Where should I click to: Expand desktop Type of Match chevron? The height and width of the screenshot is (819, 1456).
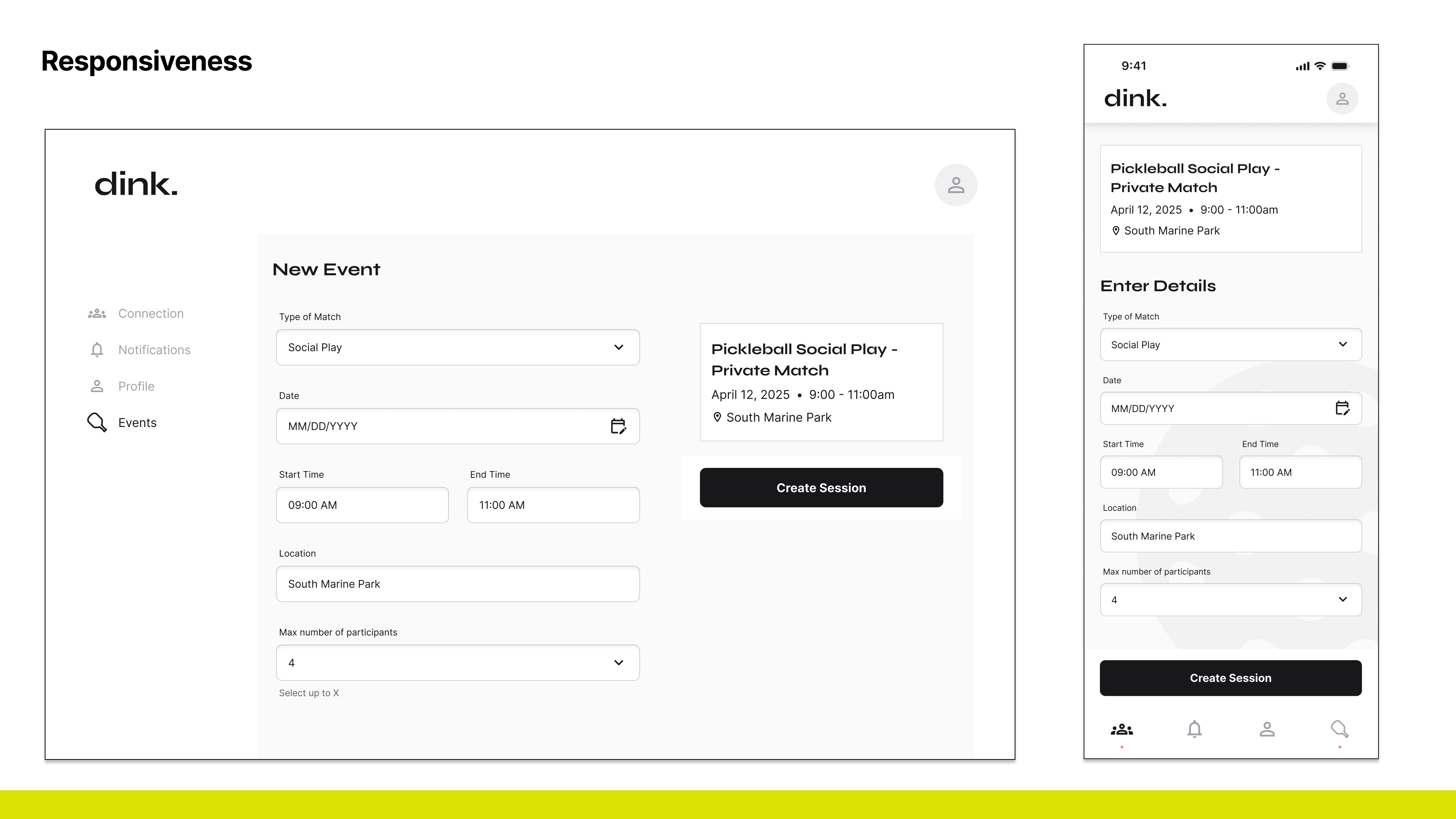click(619, 347)
